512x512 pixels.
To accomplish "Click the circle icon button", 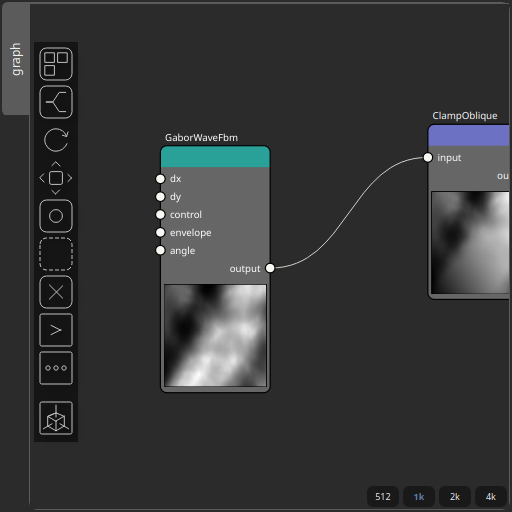I will tap(56, 216).
